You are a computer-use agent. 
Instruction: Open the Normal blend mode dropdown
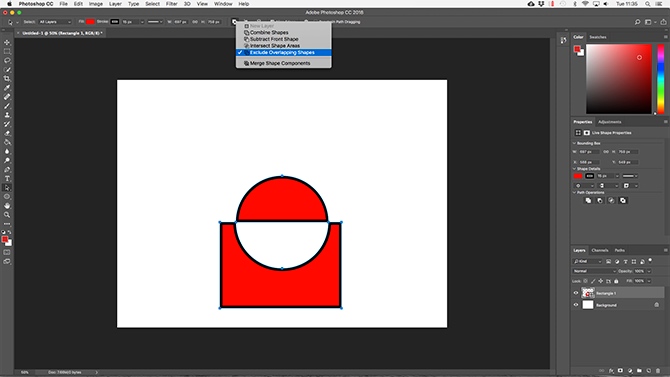pyautogui.click(x=594, y=271)
